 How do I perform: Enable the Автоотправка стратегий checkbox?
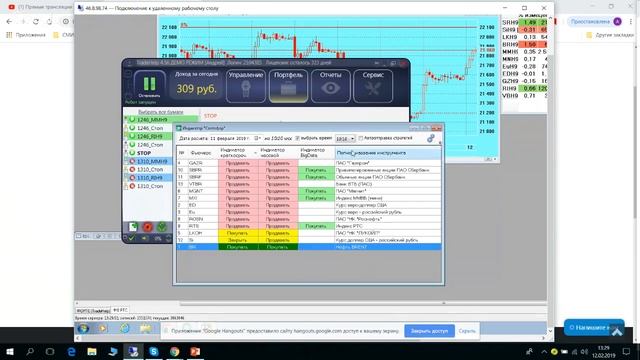pos(360,138)
